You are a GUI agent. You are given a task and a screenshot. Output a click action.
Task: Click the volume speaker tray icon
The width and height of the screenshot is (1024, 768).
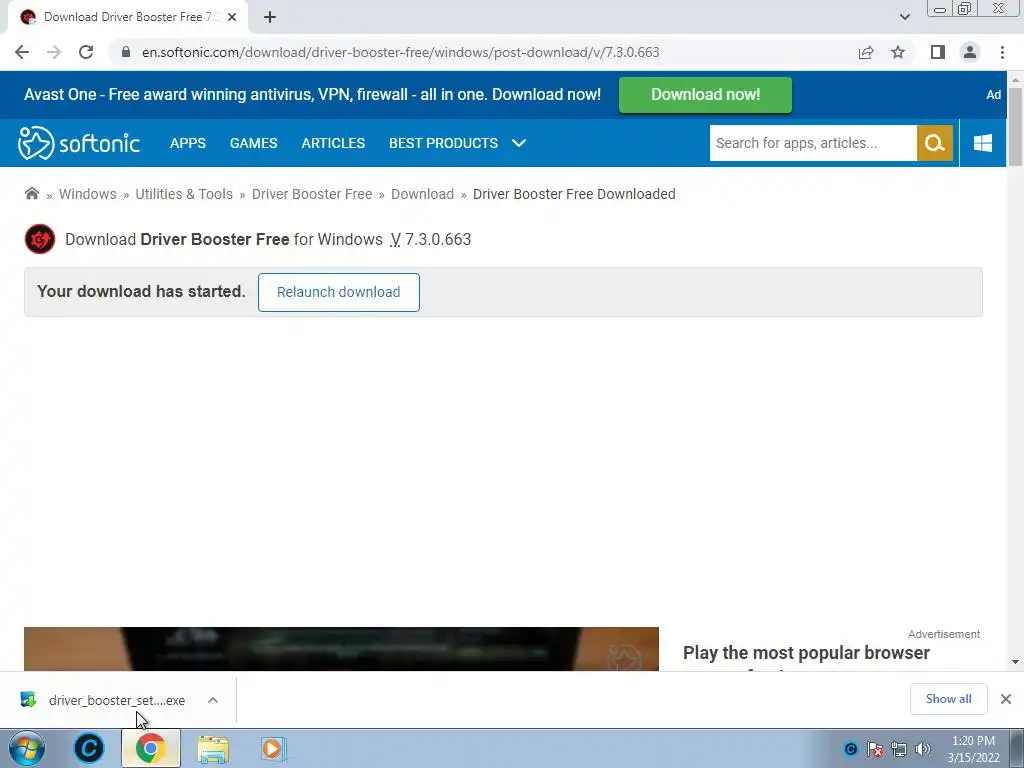click(923, 749)
